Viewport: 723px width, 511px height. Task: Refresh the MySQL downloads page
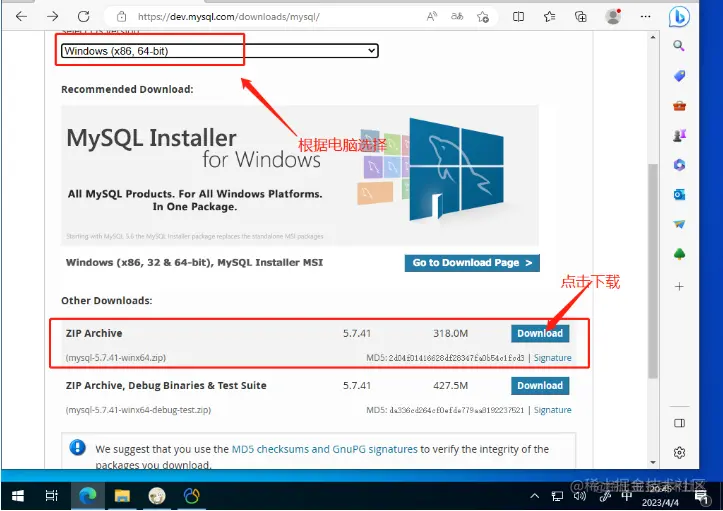pyautogui.click(x=83, y=17)
